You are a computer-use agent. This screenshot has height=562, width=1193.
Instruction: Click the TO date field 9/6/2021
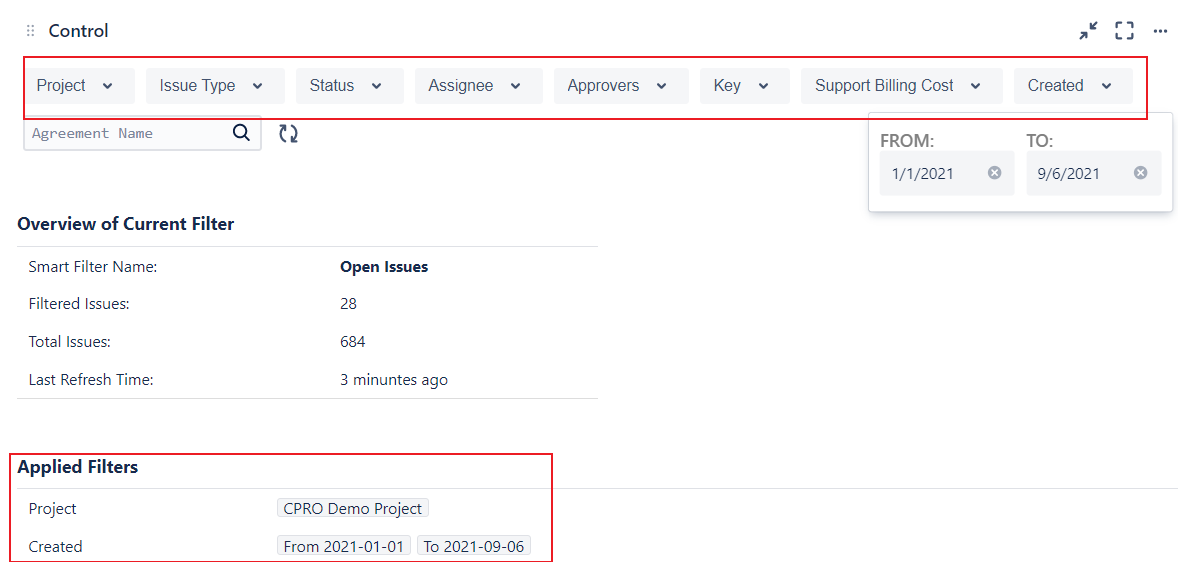click(x=1093, y=173)
